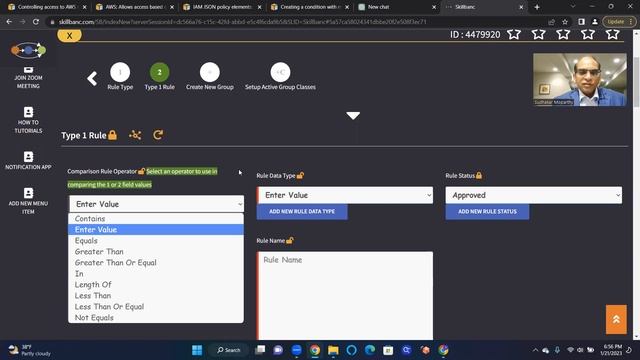Choose In option

(x=156, y=274)
